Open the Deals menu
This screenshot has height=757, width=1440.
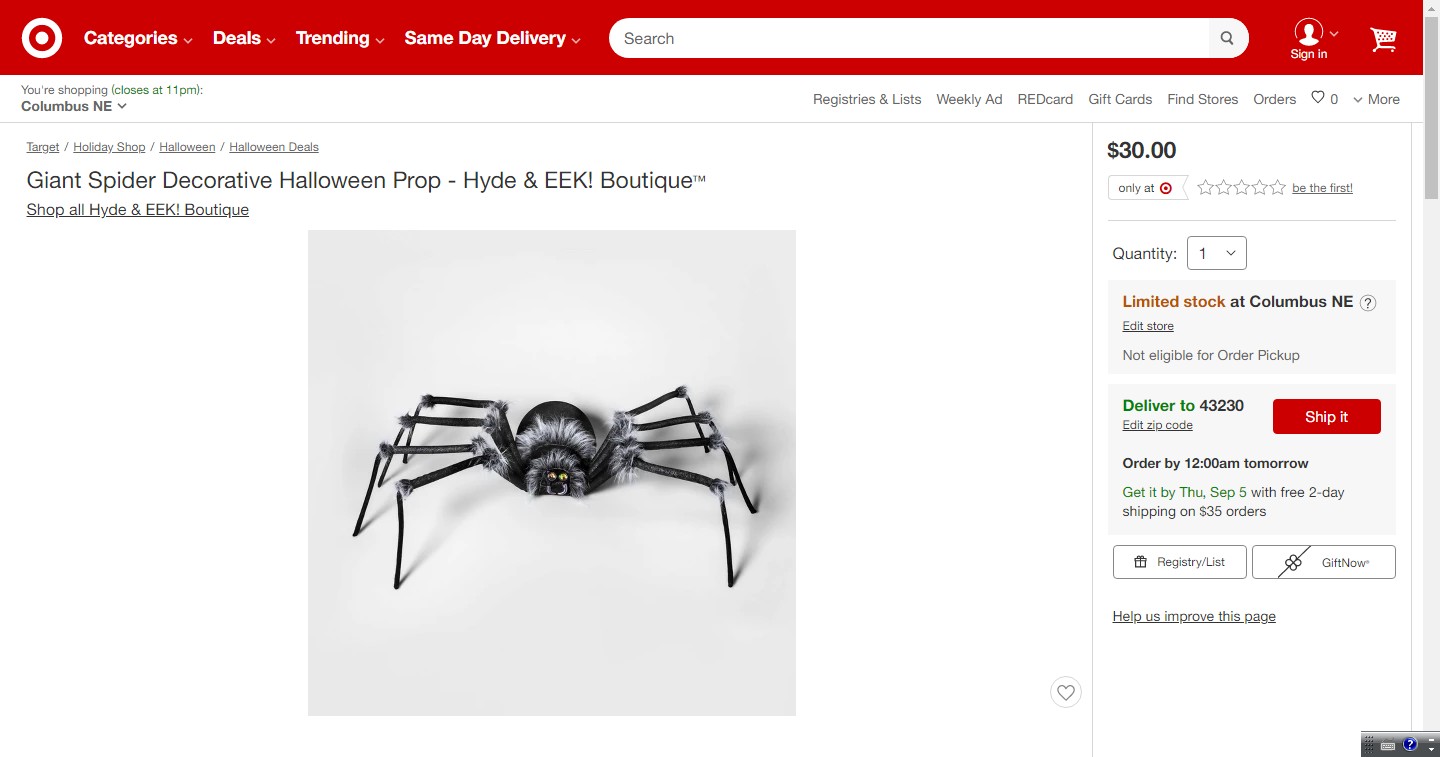[x=244, y=38]
